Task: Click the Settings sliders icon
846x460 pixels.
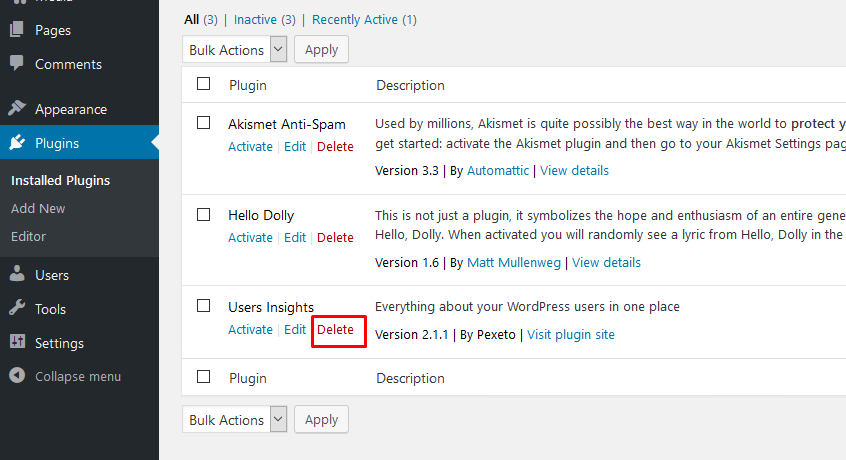Action: [x=17, y=342]
